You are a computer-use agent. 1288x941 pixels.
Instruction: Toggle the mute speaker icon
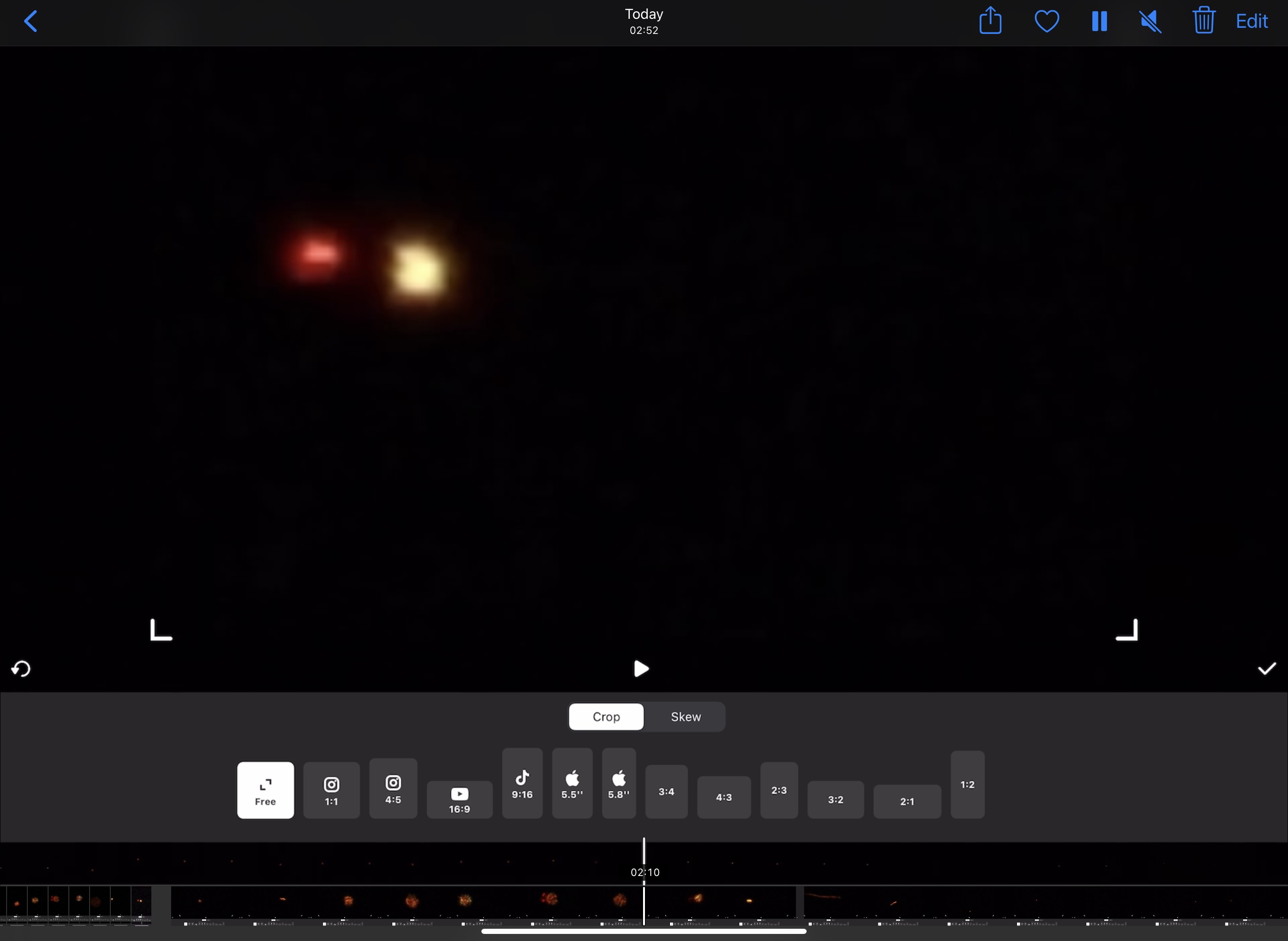(1151, 22)
